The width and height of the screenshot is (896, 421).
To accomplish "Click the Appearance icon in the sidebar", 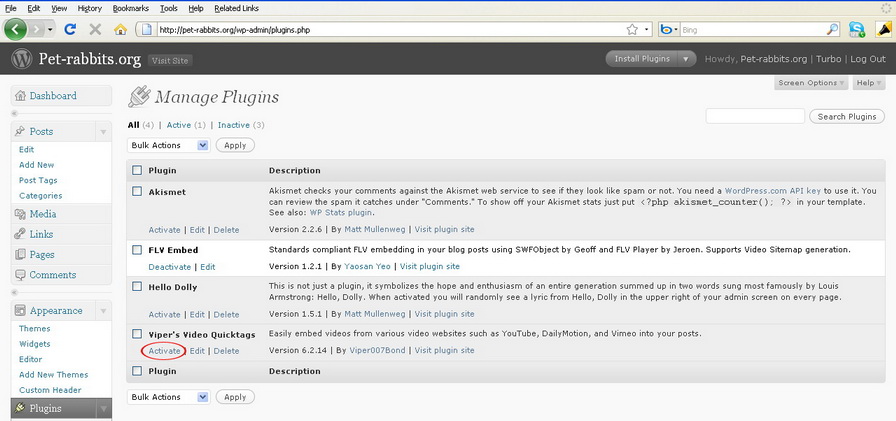I will [x=21, y=311].
